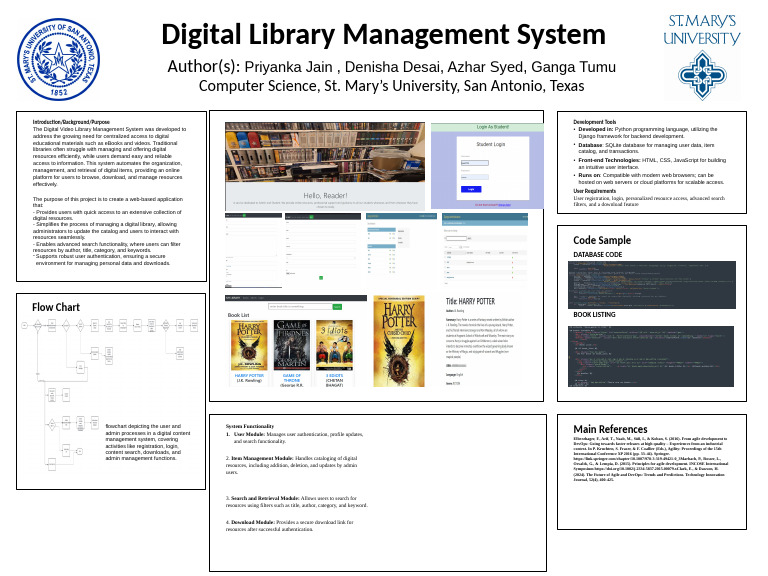Viewport: 768px width, 576px height.
Task: Click the 'Introduction/Background/Purpose' heading
Action: pos(71,122)
